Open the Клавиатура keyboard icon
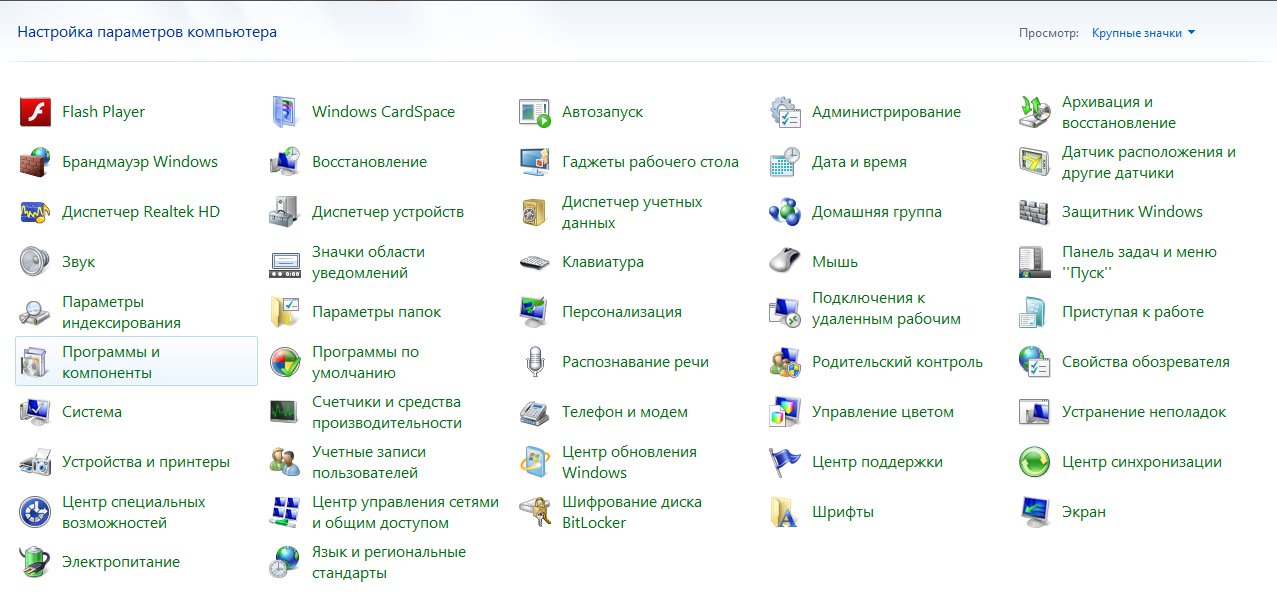Viewport: 1277px width, 605px height. 535,262
